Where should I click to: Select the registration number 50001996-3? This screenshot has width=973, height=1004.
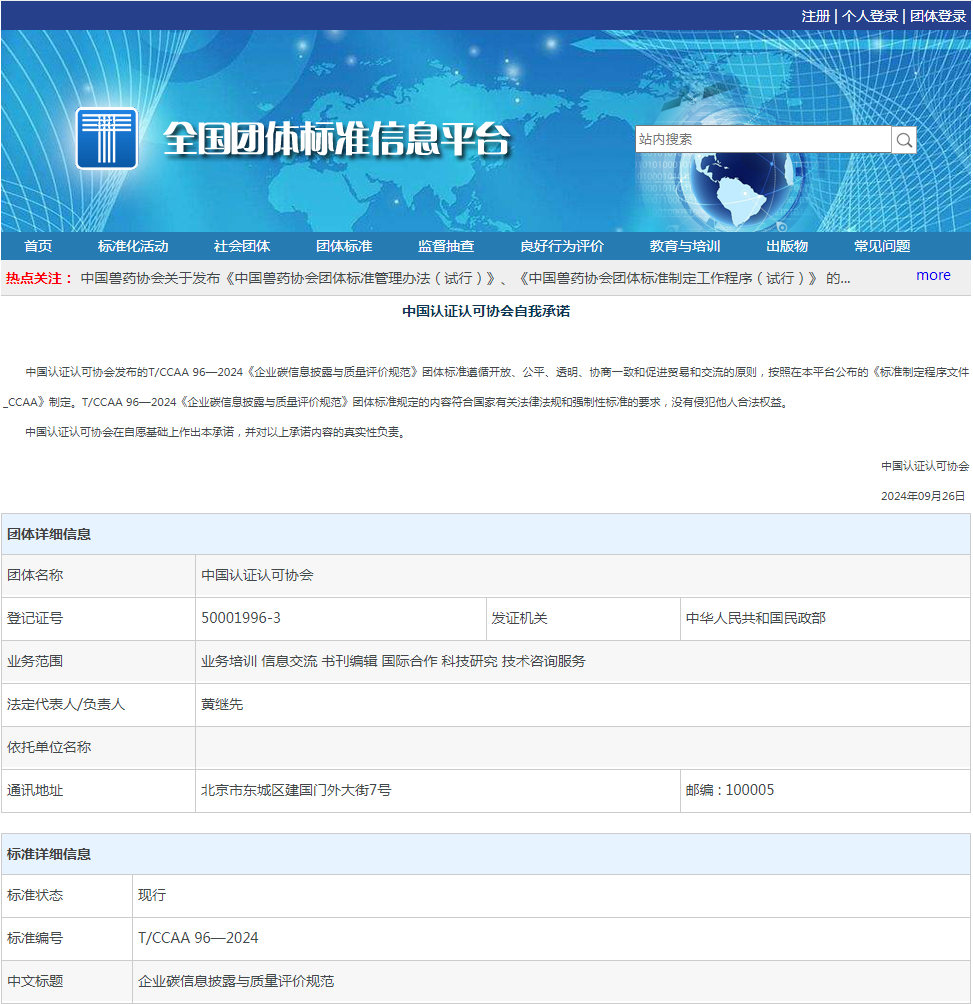(x=241, y=618)
